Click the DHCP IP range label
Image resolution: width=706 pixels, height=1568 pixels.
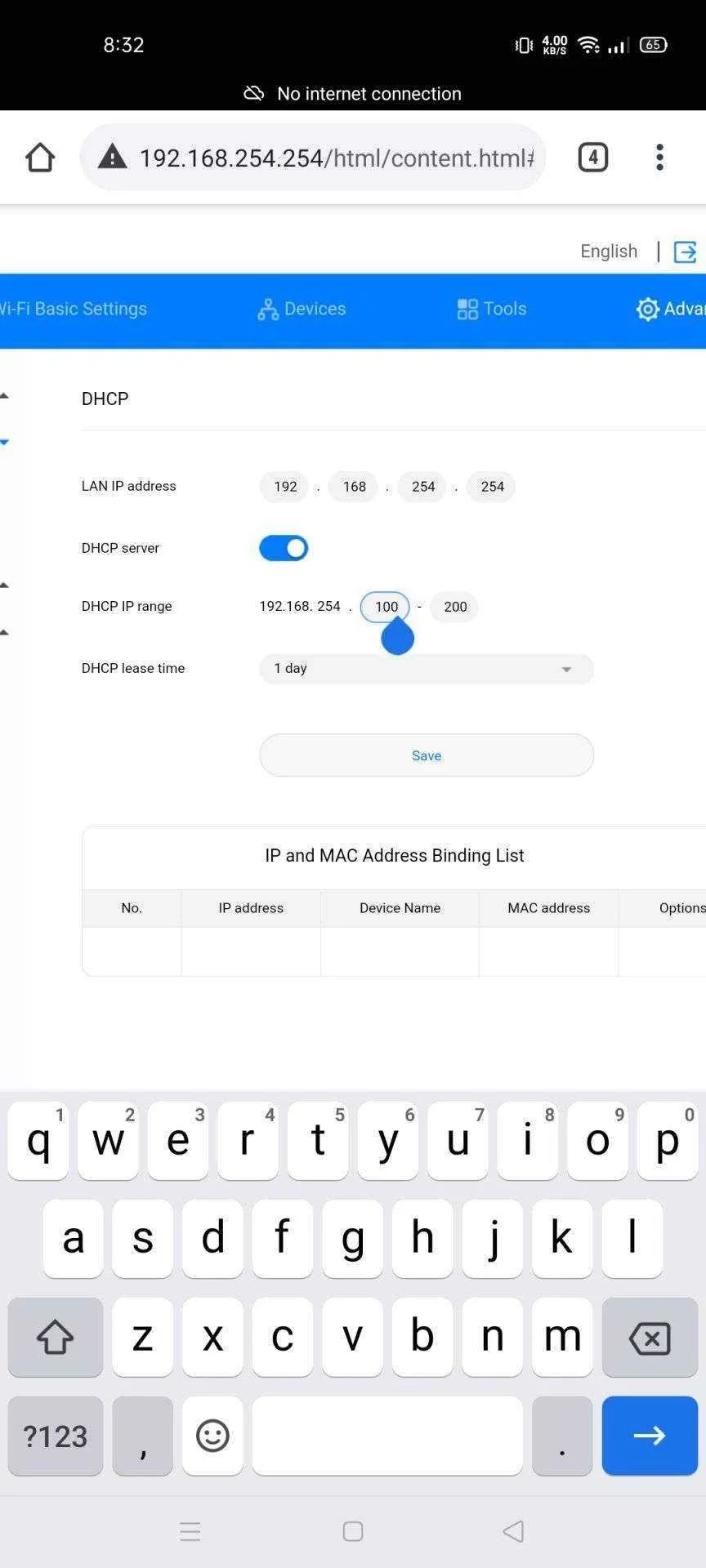127,606
